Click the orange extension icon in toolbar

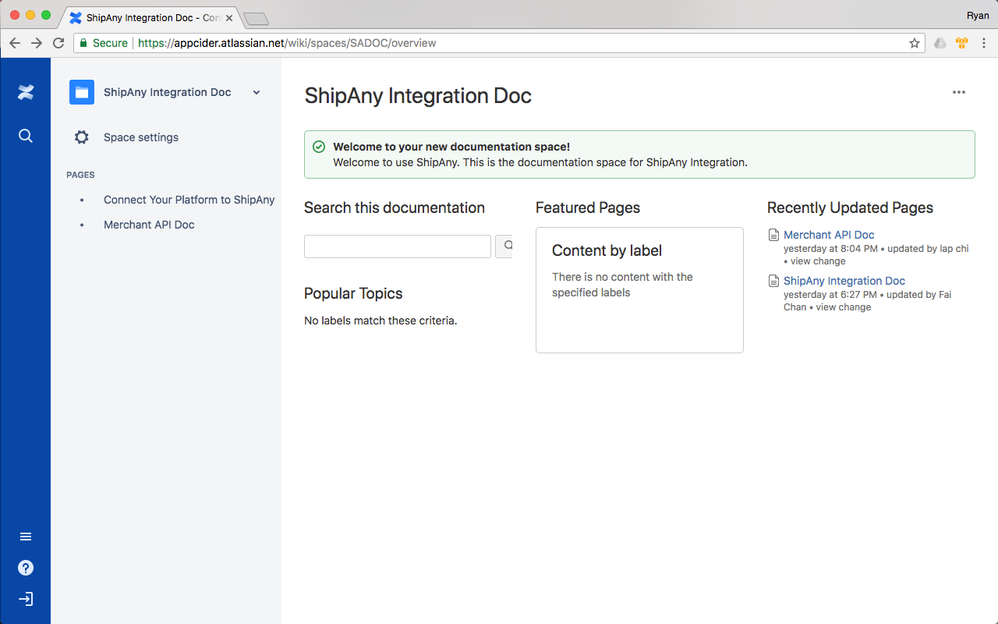tap(962, 43)
